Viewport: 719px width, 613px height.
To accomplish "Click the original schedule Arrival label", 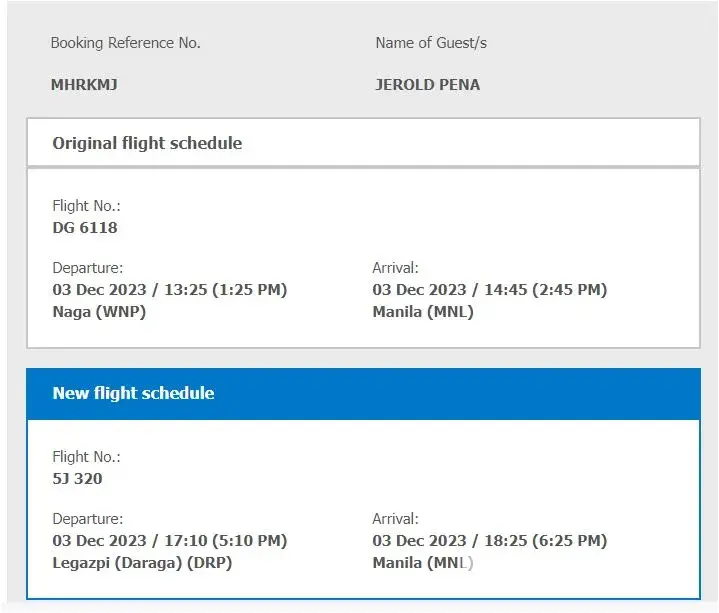I will point(395,268).
